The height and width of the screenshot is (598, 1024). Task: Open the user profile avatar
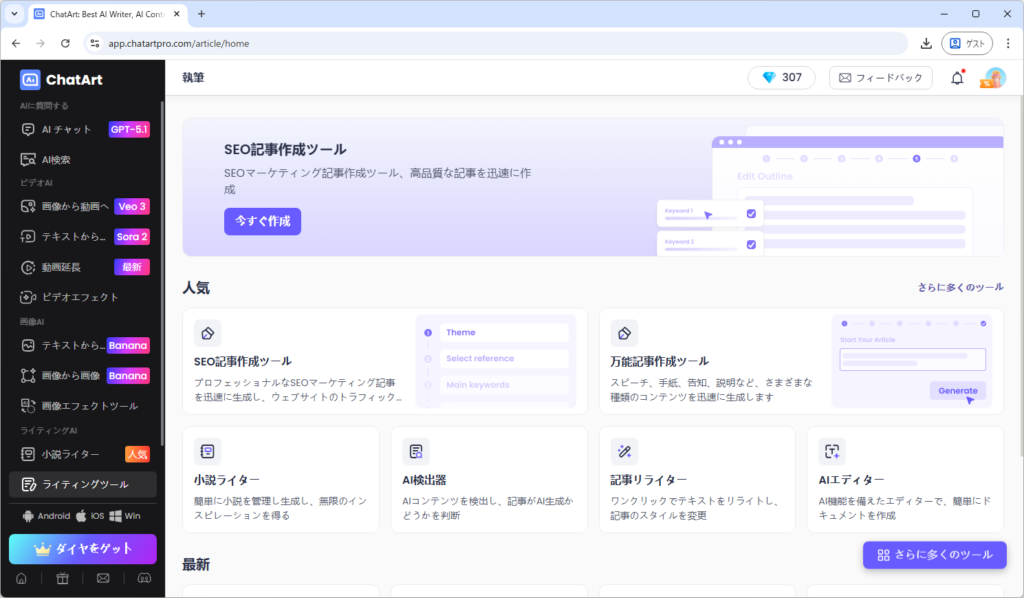[993, 78]
